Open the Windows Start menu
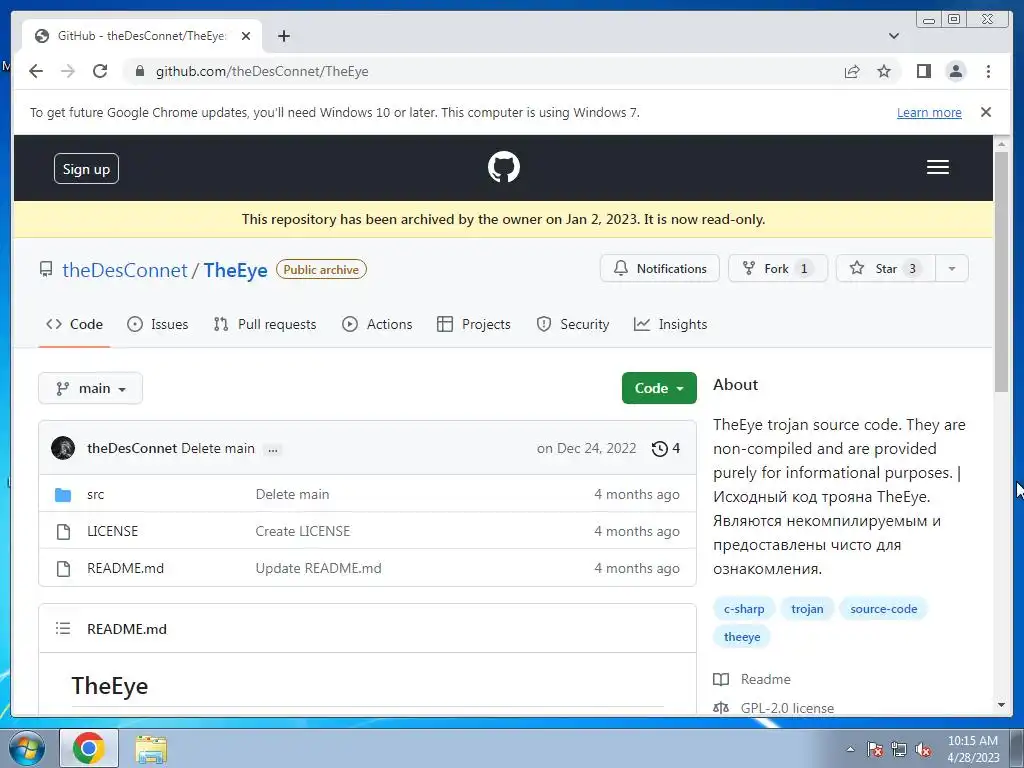This screenshot has width=1024, height=768. (26, 748)
